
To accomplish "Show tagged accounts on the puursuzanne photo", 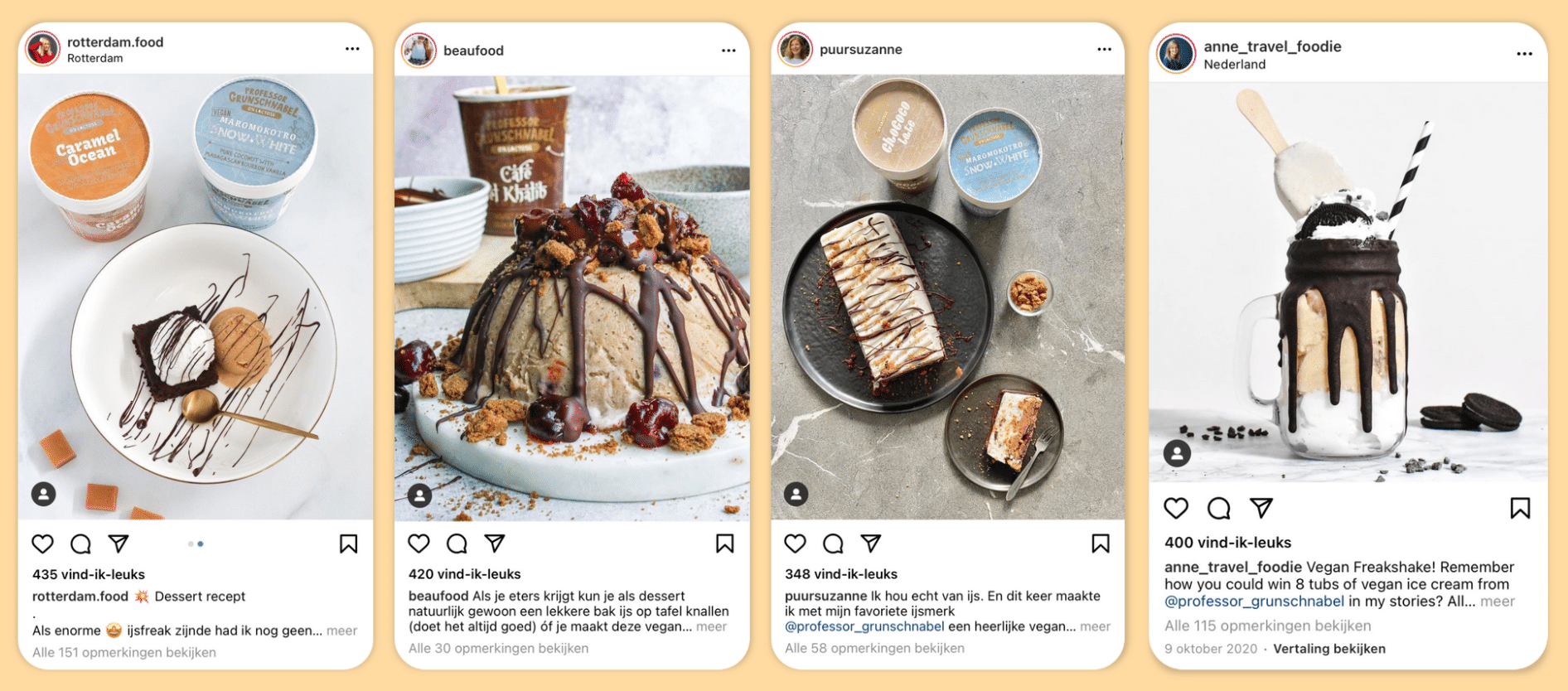I will pos(796,495).
